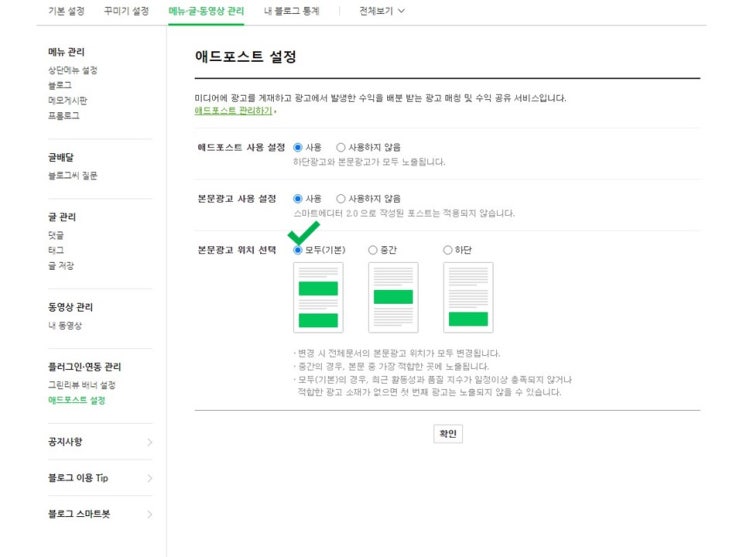Select 모두(기본) ad position radio
This screenshot has height=557, width=743.
[298, 250]
